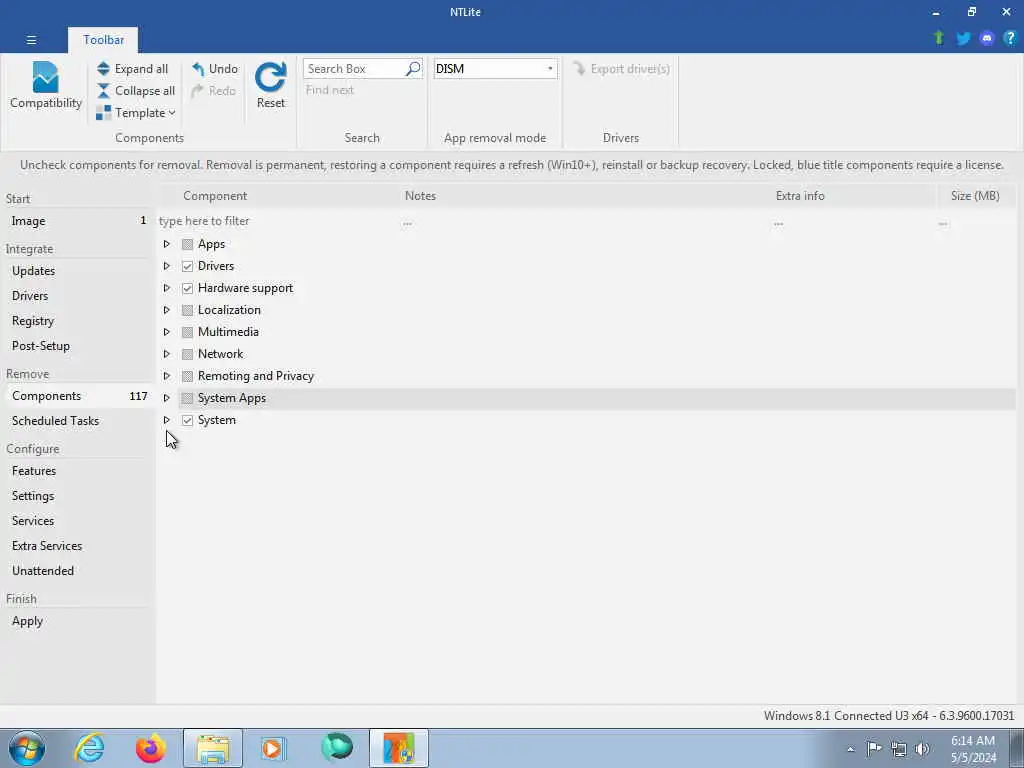Click Collapse all components

coord(136,91)
